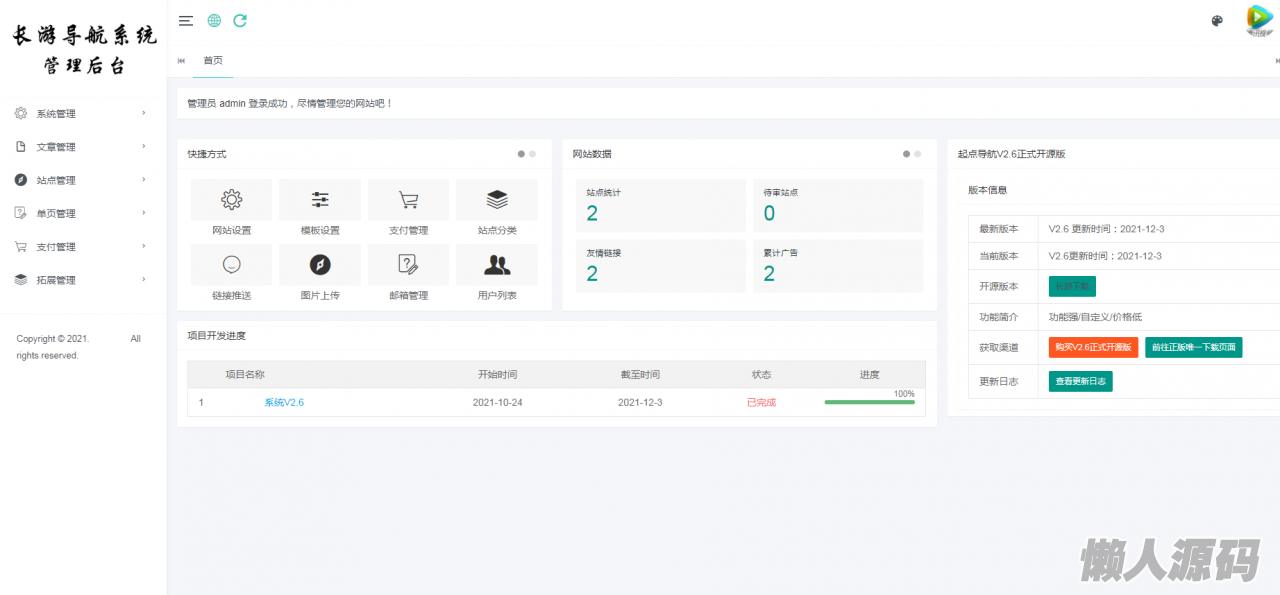
Task: Click the refresh icon in top bar
Action: tap(240, 20)
